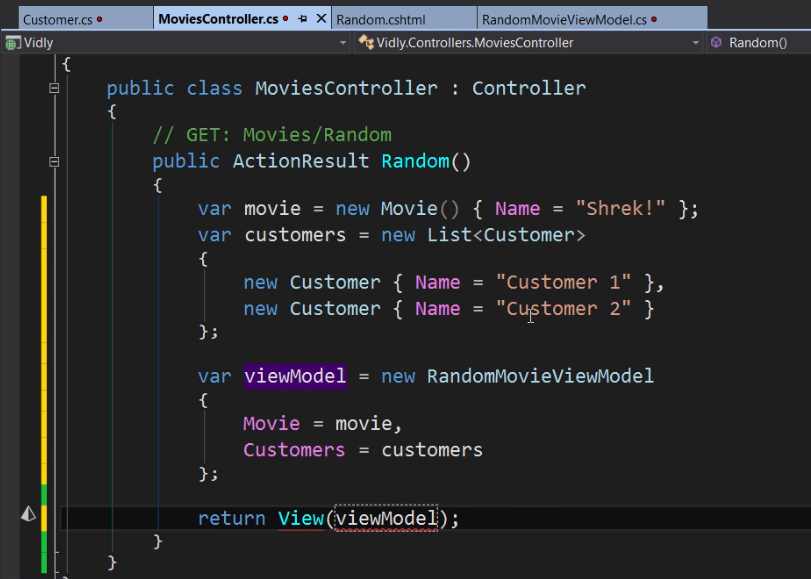The image size is (811, 579).
Task: Open the RandomMovieViewModel.cs tab
Action: 592,19
